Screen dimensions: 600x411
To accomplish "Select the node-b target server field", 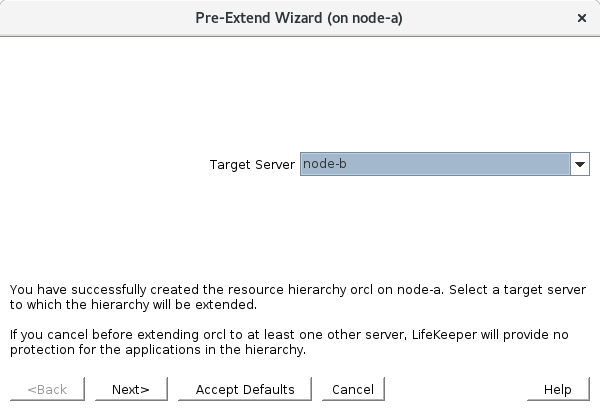I will pos(435,165).
